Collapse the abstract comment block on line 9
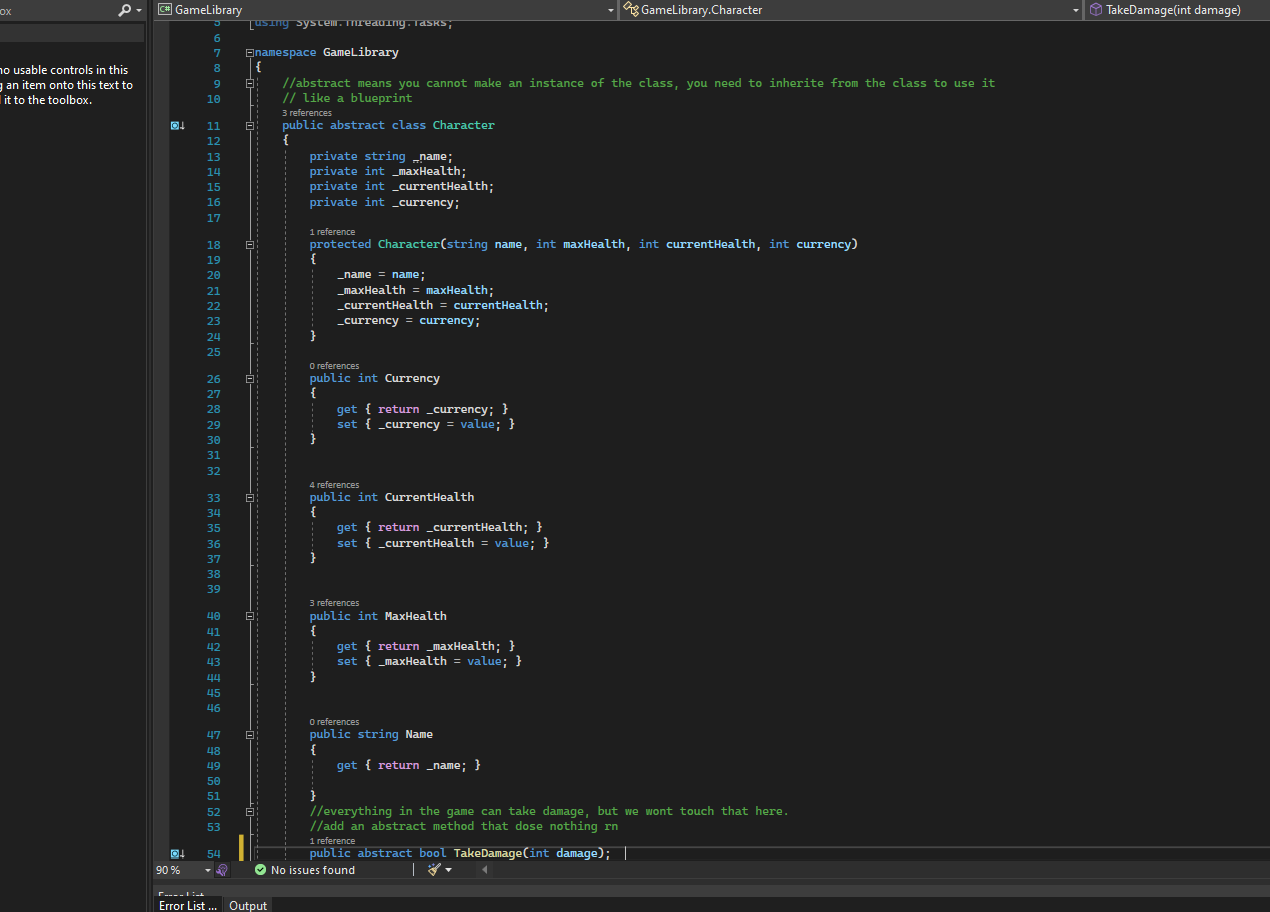The image size is (1270, 912). pos(249,83)
